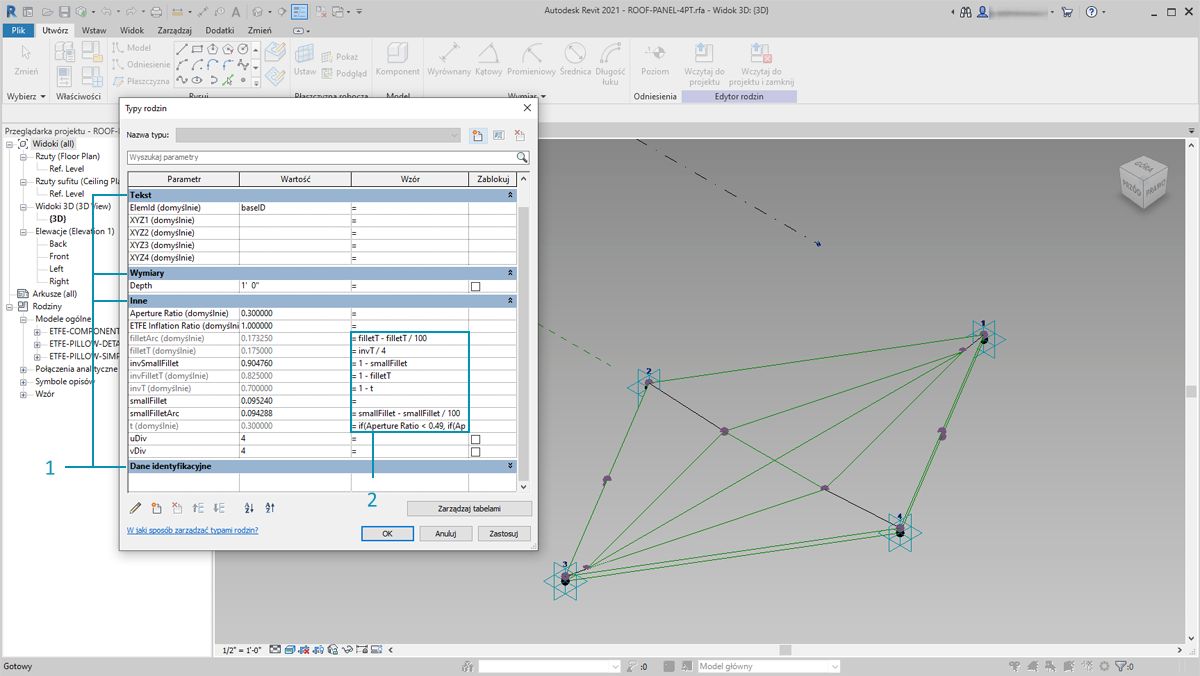Switch to the Widok ribbon tab
1200x676 pixels.
[x=132, y=30]
